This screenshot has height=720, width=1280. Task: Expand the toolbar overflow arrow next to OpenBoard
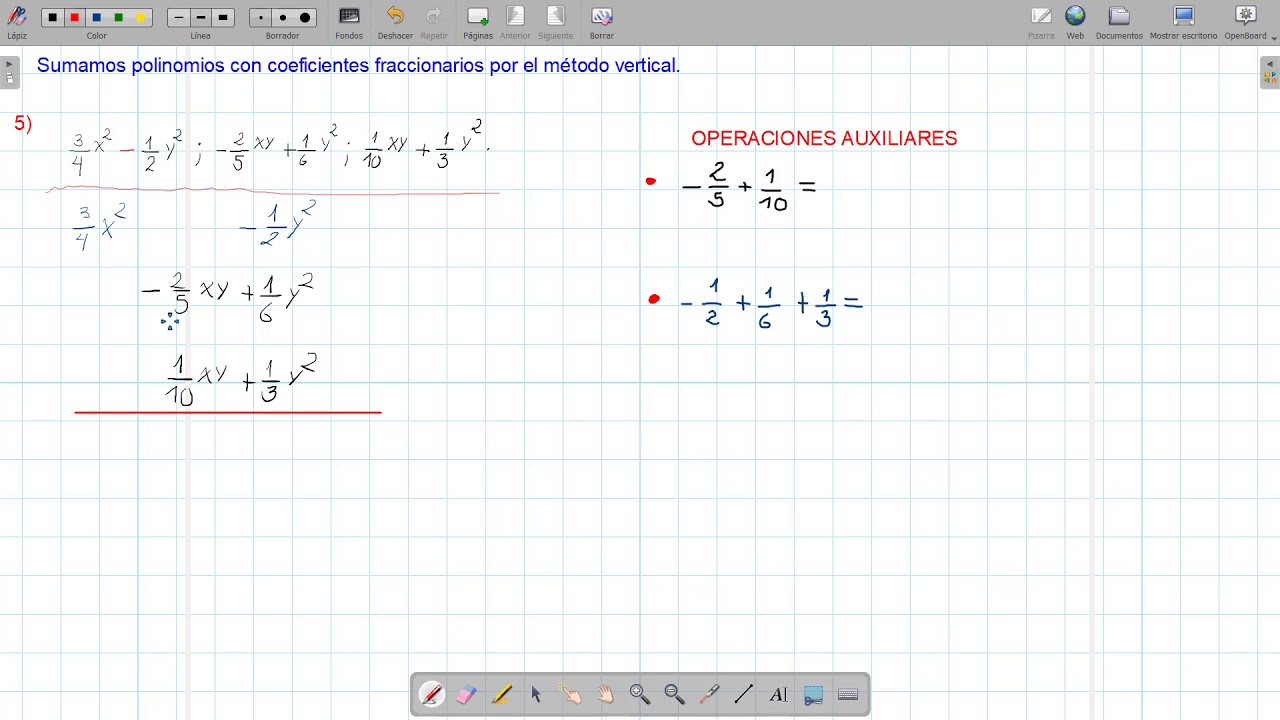(1274, 37)
